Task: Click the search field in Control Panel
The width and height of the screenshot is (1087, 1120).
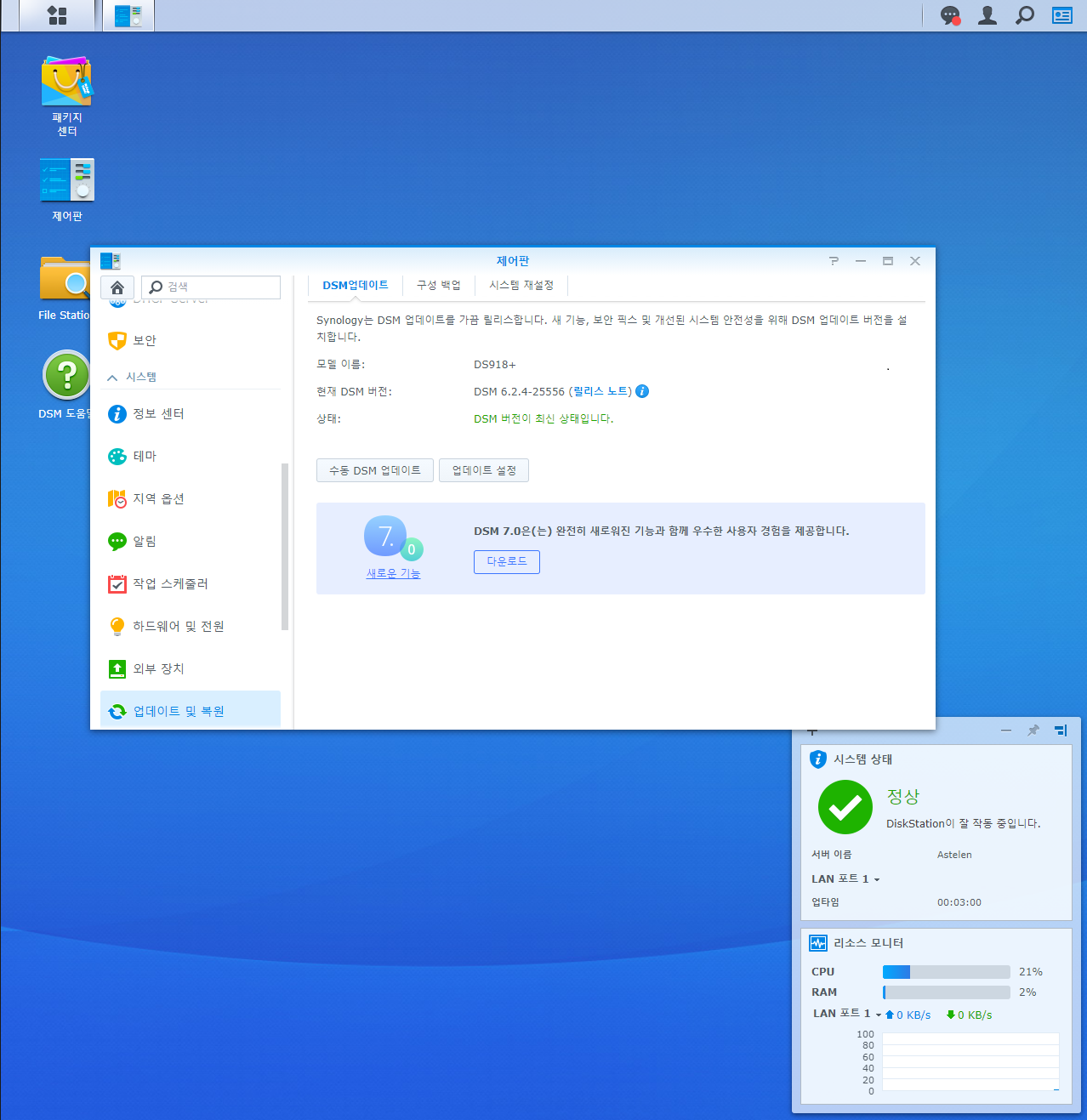Action: pos(210,287)
